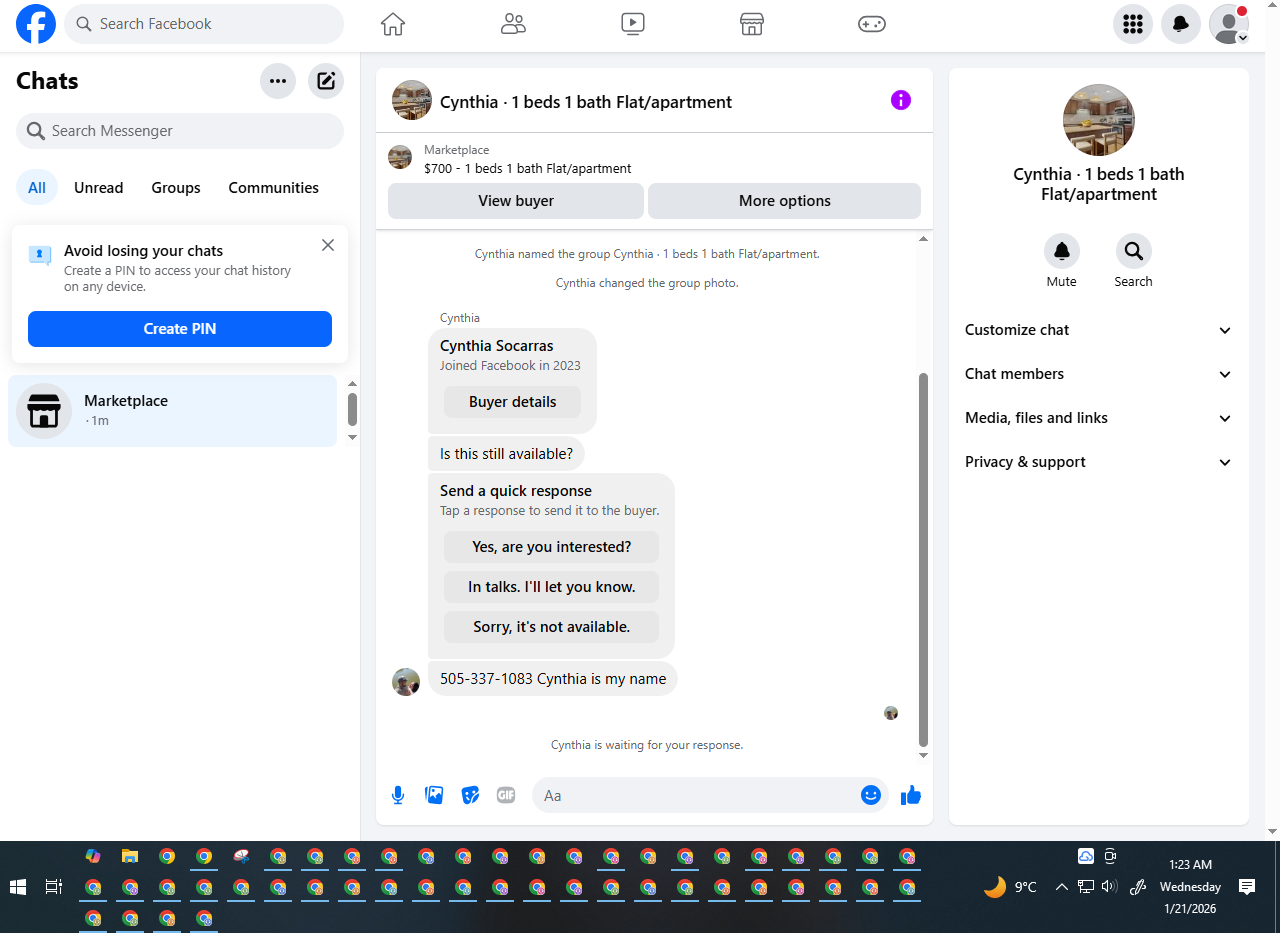This screenshot has height=933, width=1280.
Task: Send quick response 'In talks. I'll let you know.'
Action: pyautogui.click(x=552, y=587)
